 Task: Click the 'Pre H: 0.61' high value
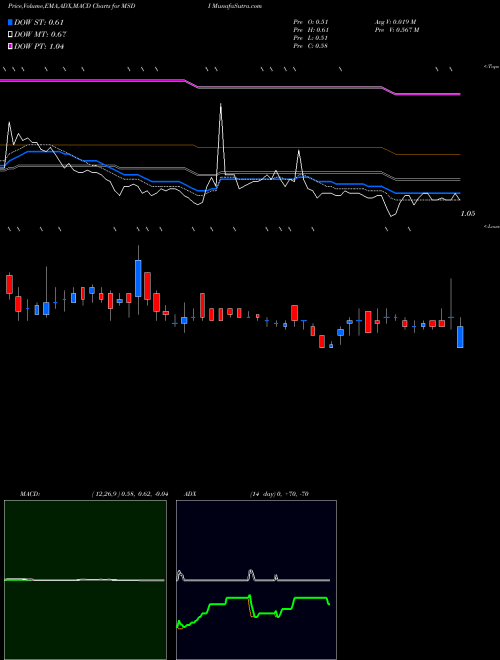pyautogui.click(x=311, y=30)
